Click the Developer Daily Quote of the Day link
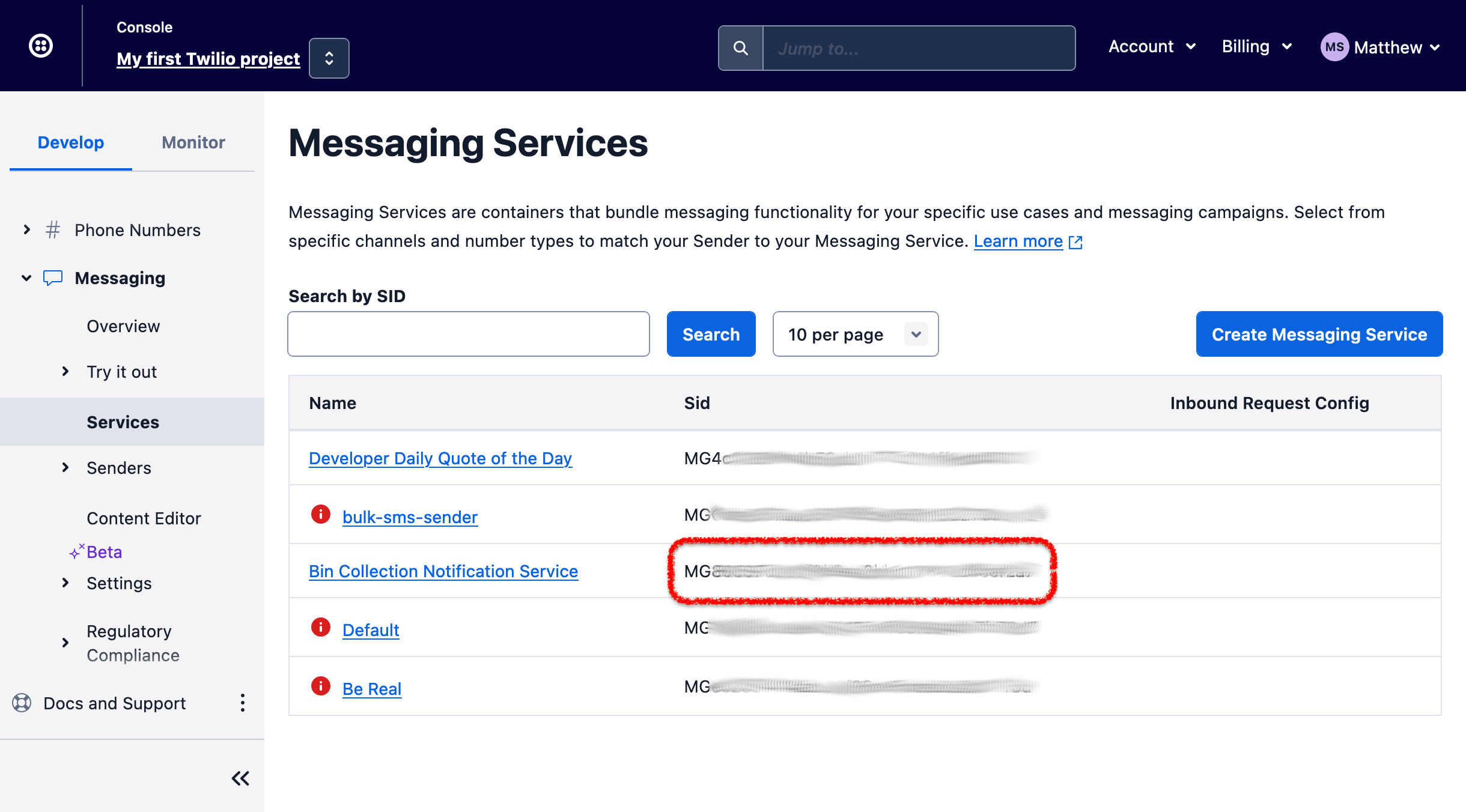Image resolution: width=1466 pixels, height=812 pixels. pos(441,458)
